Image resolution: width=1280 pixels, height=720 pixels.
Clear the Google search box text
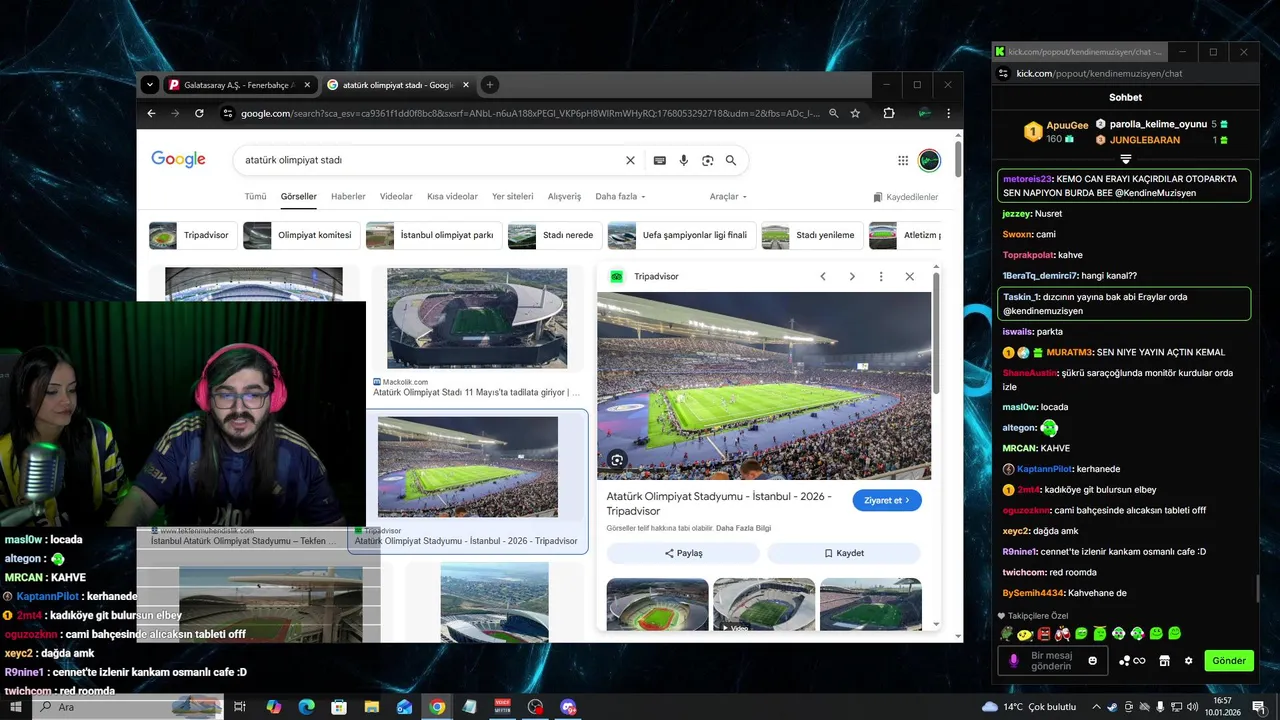(x=630, y=160)
